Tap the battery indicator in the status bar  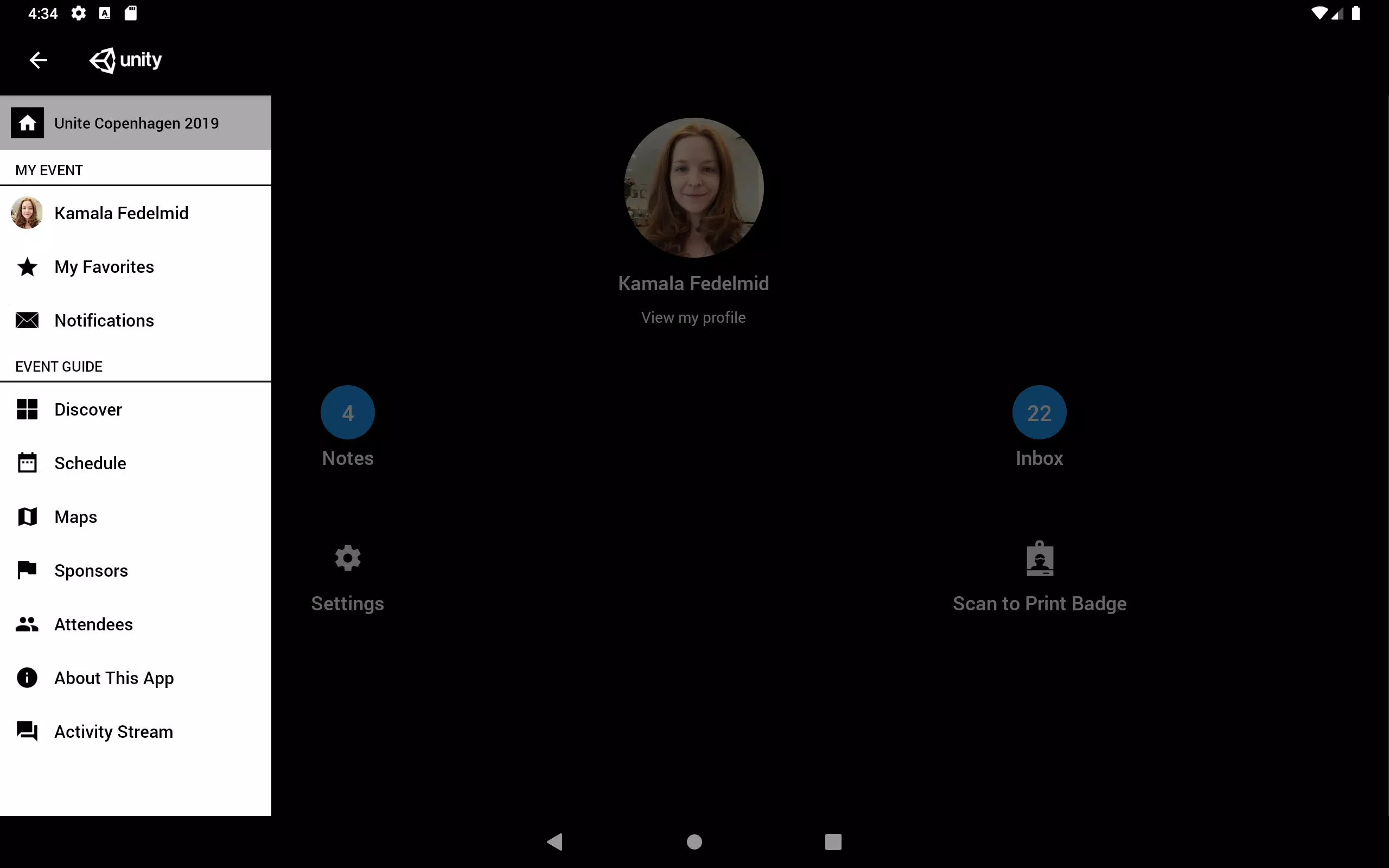(x=1356, y=13)
